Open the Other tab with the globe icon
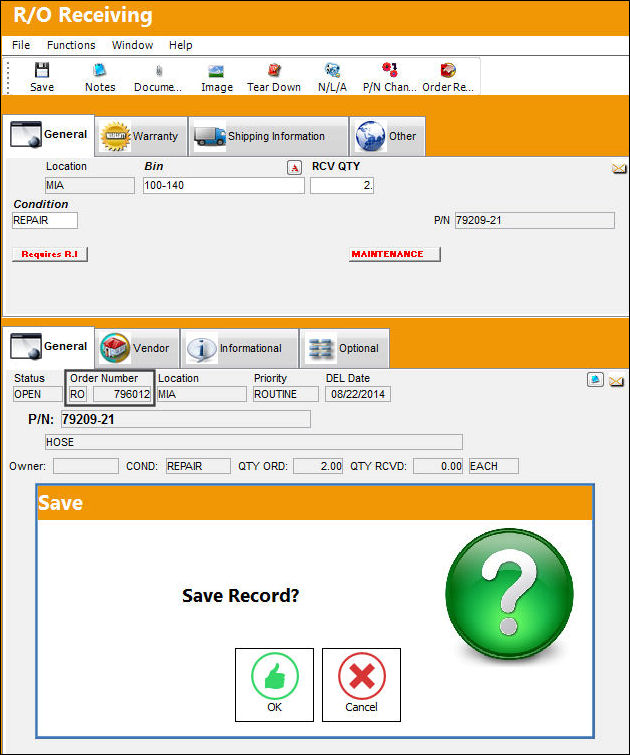Screen dimensions: 630x755 click(387, 136)
